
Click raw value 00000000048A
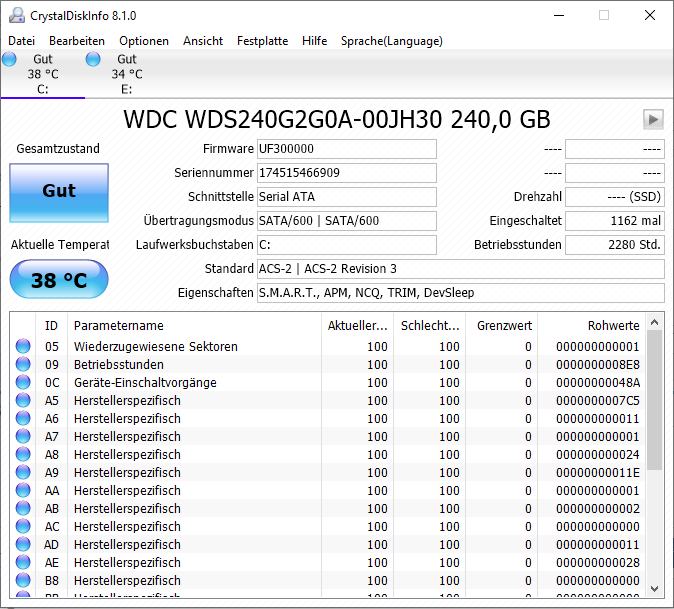click(x=597, y=383)
